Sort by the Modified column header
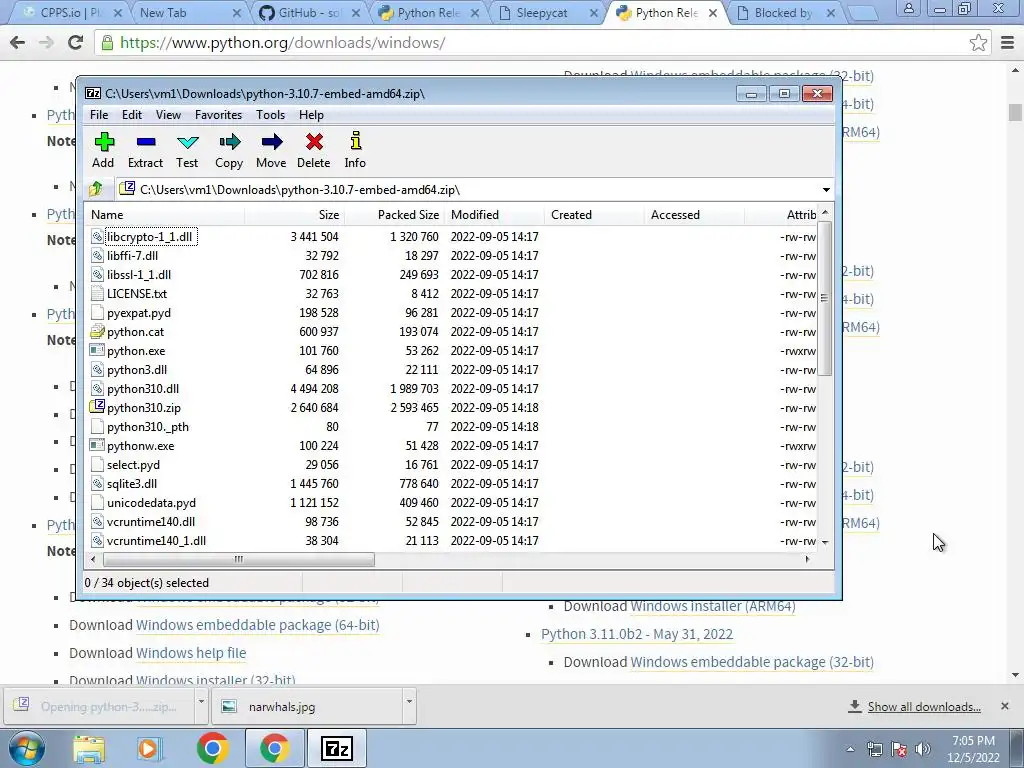This screenshot has width=1024, height=768. pyautogui.click(x=494, y=215)
